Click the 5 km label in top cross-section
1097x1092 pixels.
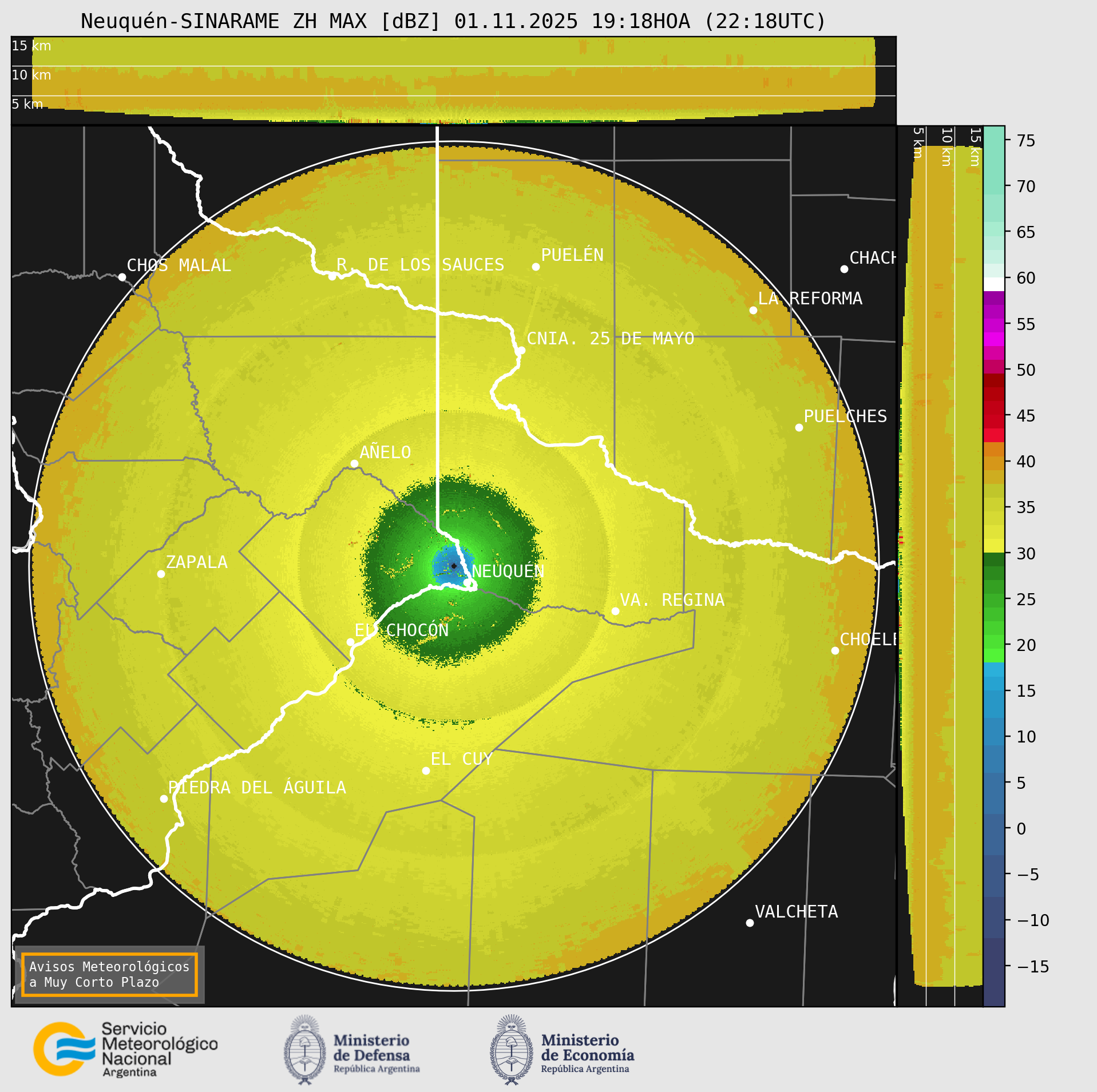coord(27,104)
